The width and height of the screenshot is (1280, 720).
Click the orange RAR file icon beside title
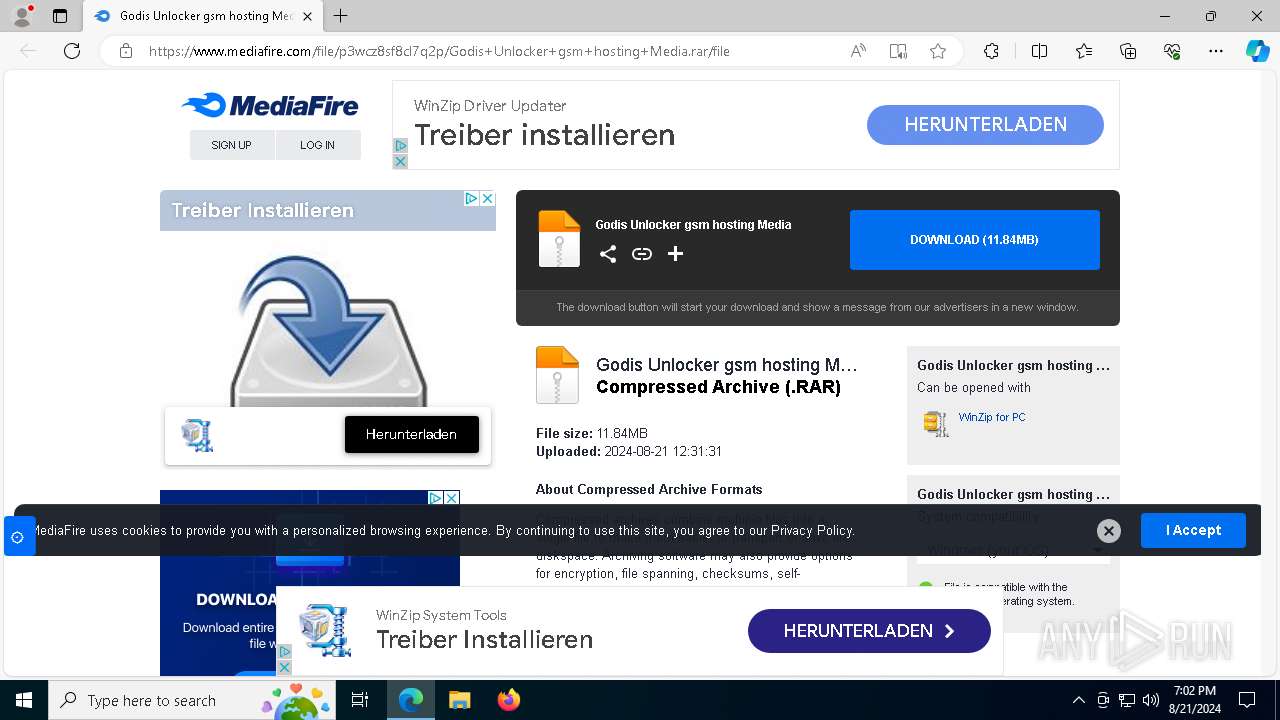click(557, 375)
